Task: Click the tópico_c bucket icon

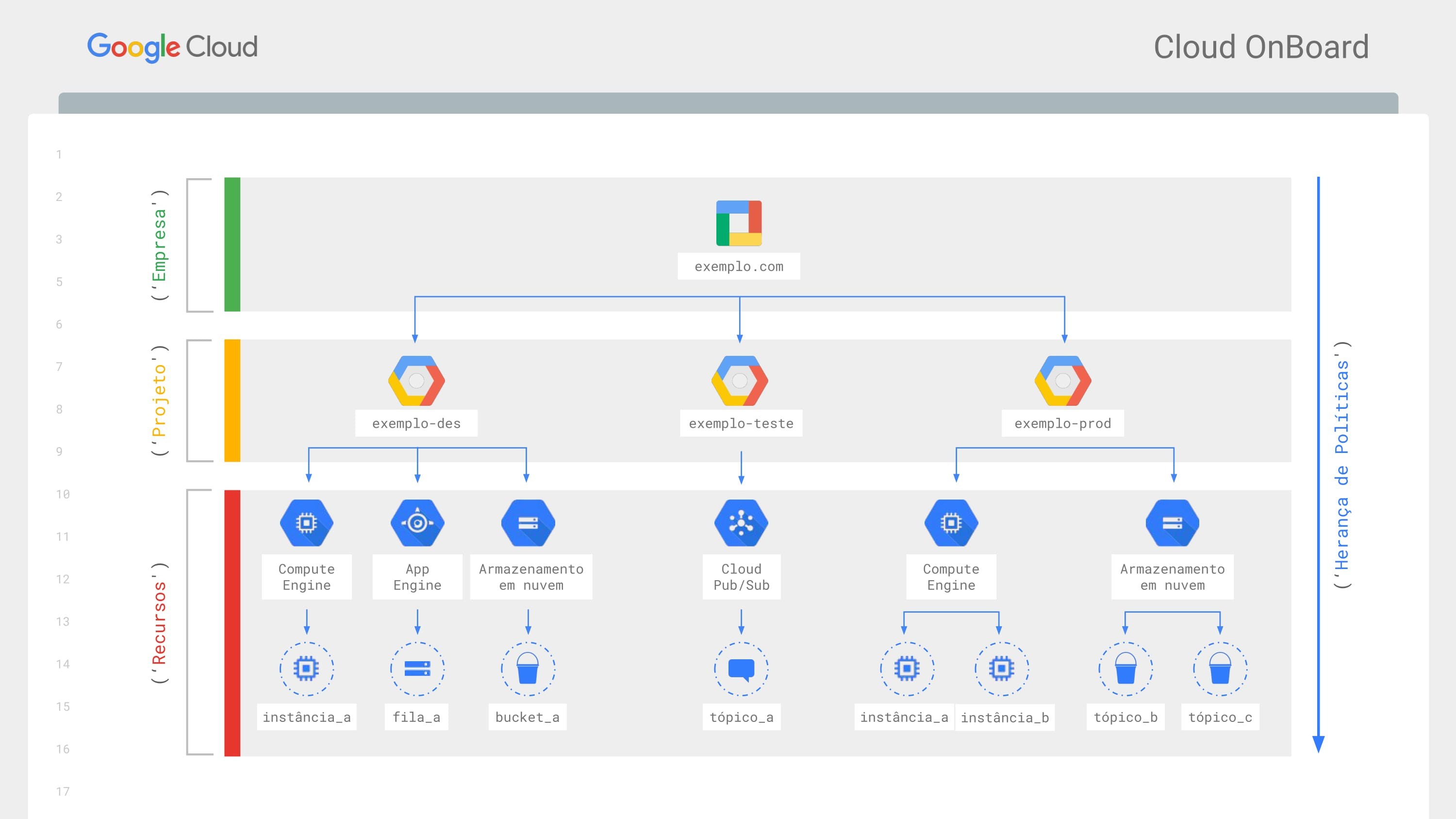Action: coord(1220,669)
